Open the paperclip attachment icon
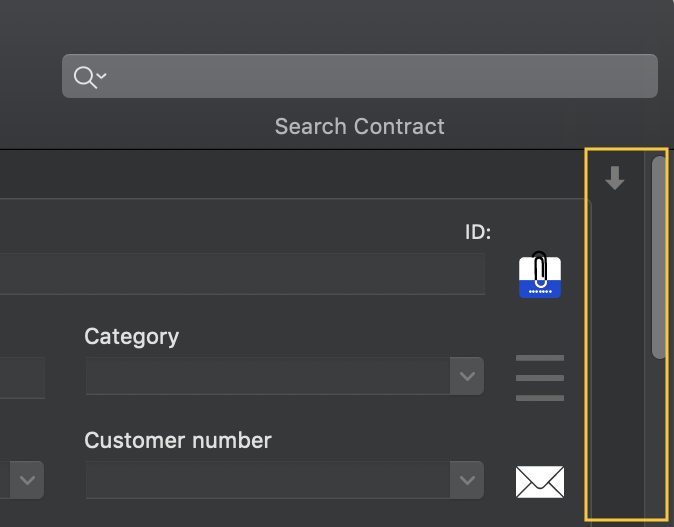The image size is (674, 527). click(x=540, y=275)
